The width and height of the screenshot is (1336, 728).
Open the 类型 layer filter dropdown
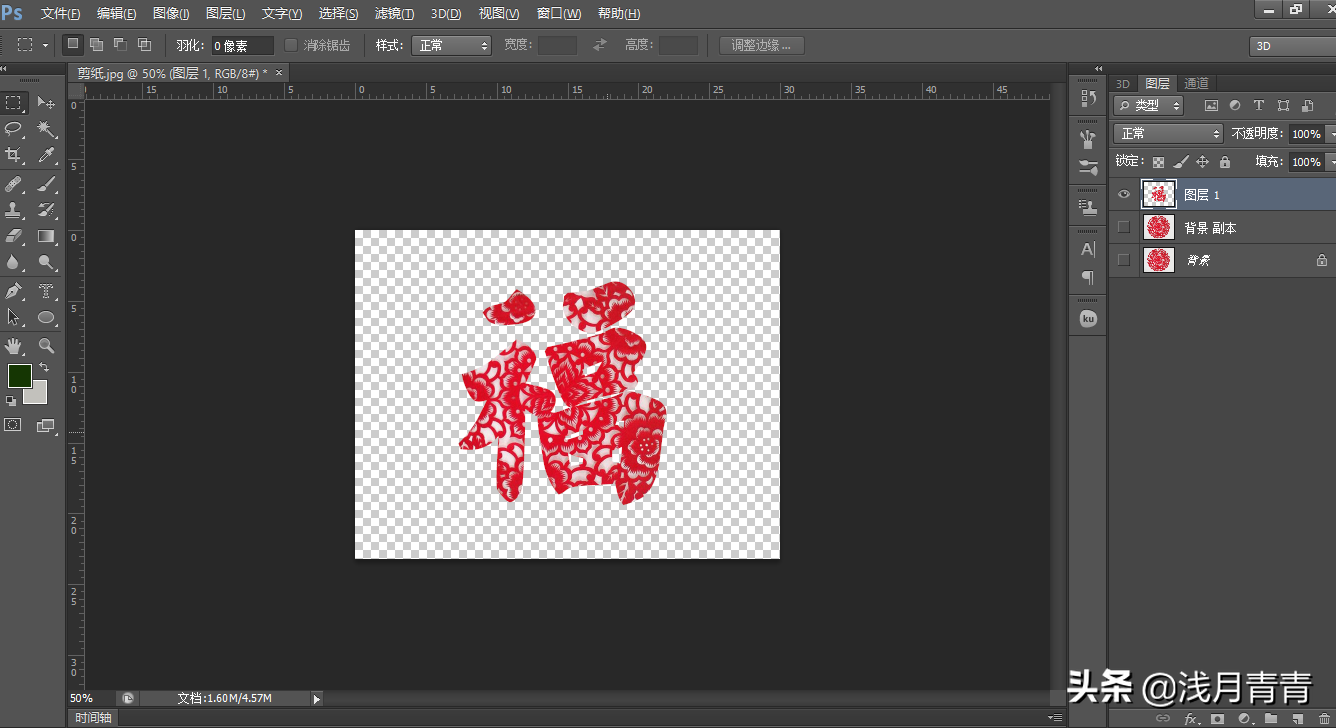1149,105
